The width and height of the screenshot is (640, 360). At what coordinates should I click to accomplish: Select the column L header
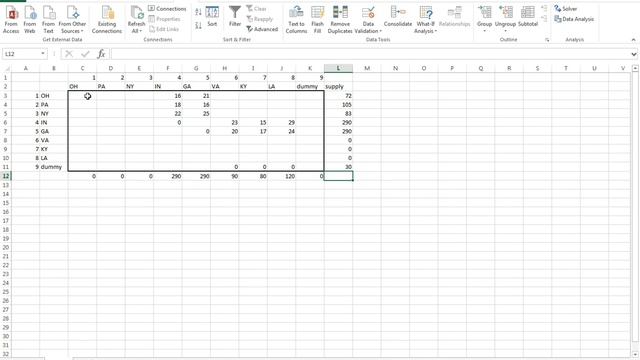coord(338,68)
